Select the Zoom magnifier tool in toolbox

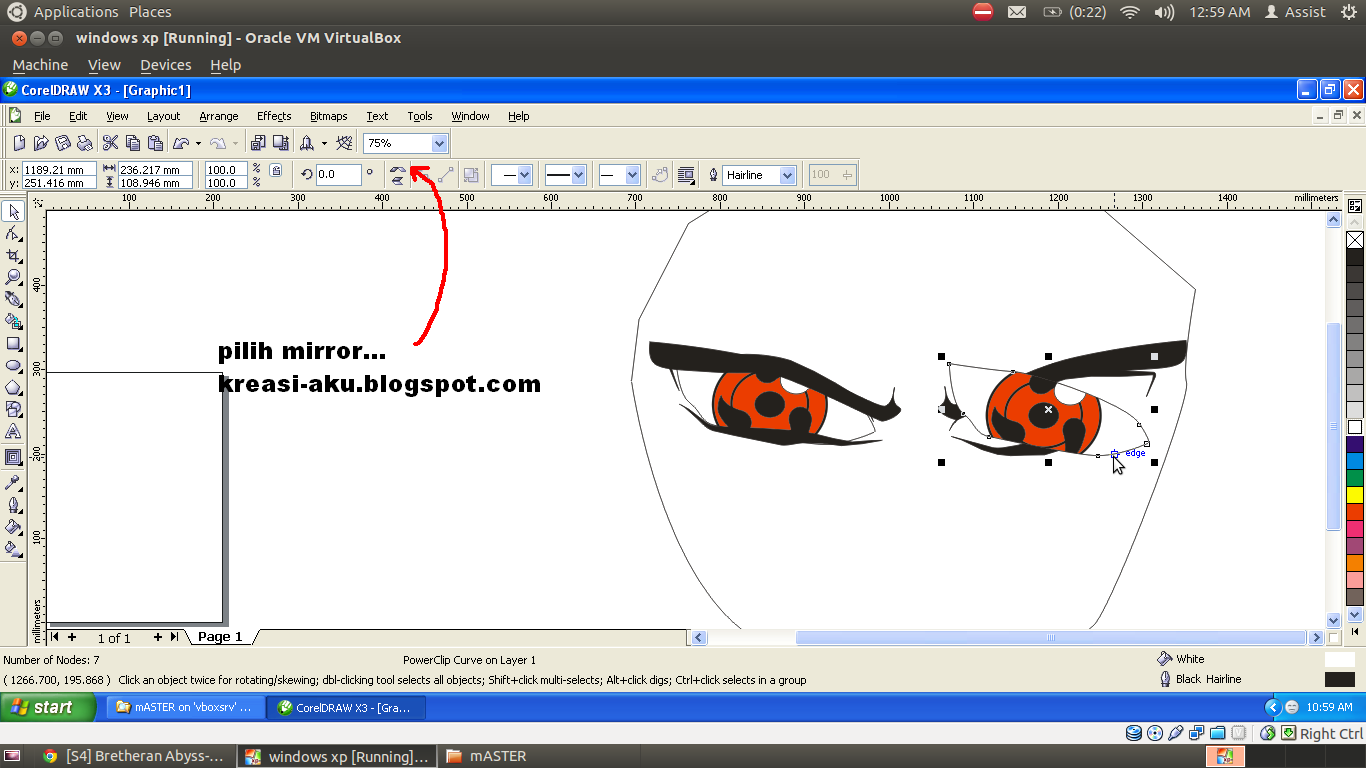point(13,277)
